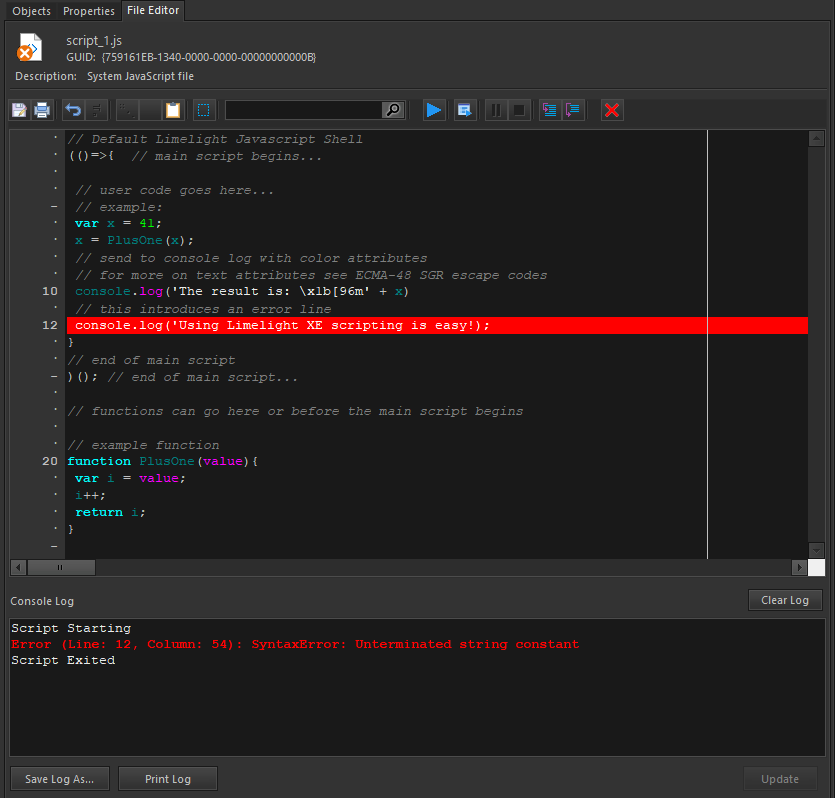Click 'Script Exited' in the console log

(x=63, y=660)
